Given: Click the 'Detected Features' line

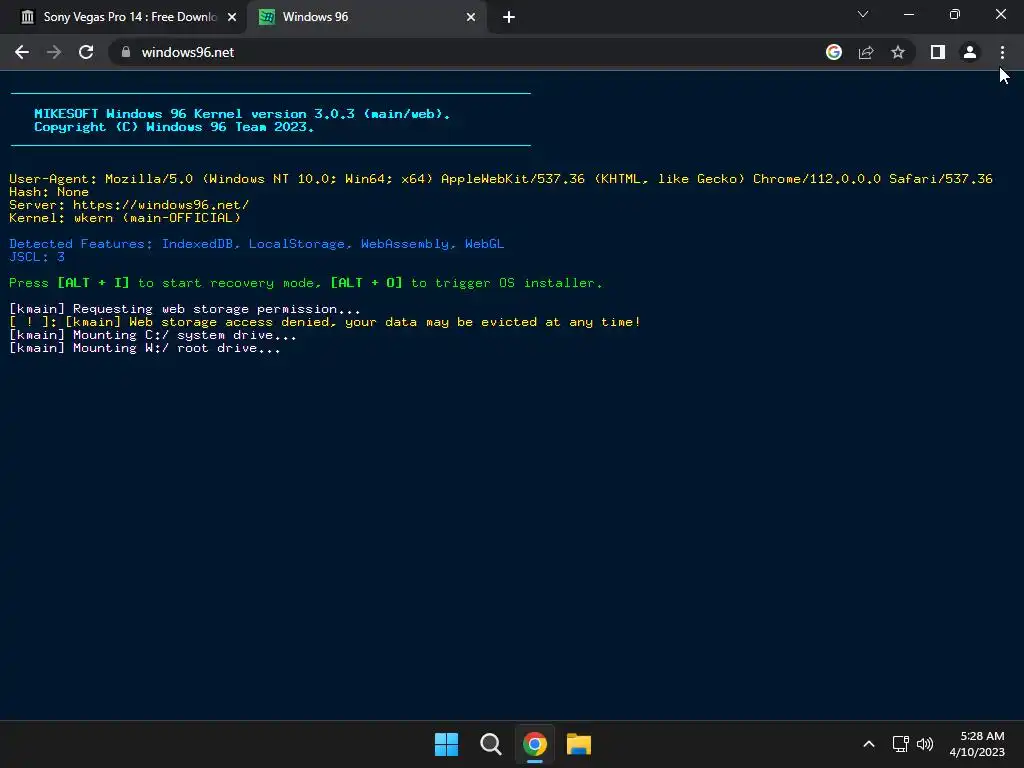Looking at the screenshot, I should point(257,244).
